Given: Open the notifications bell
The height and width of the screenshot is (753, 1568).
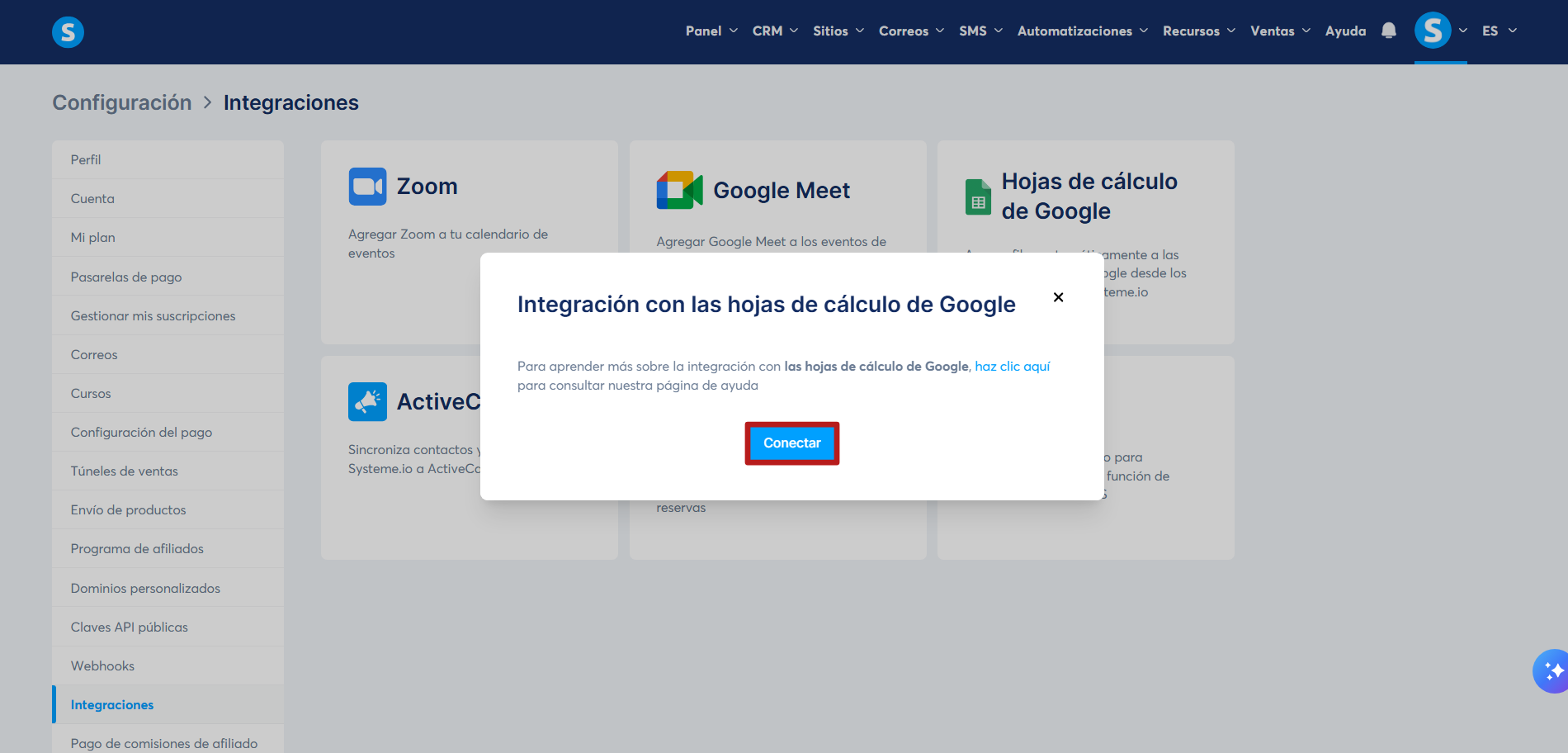Looking at the screenshot, I should (x=1389, y=31).
